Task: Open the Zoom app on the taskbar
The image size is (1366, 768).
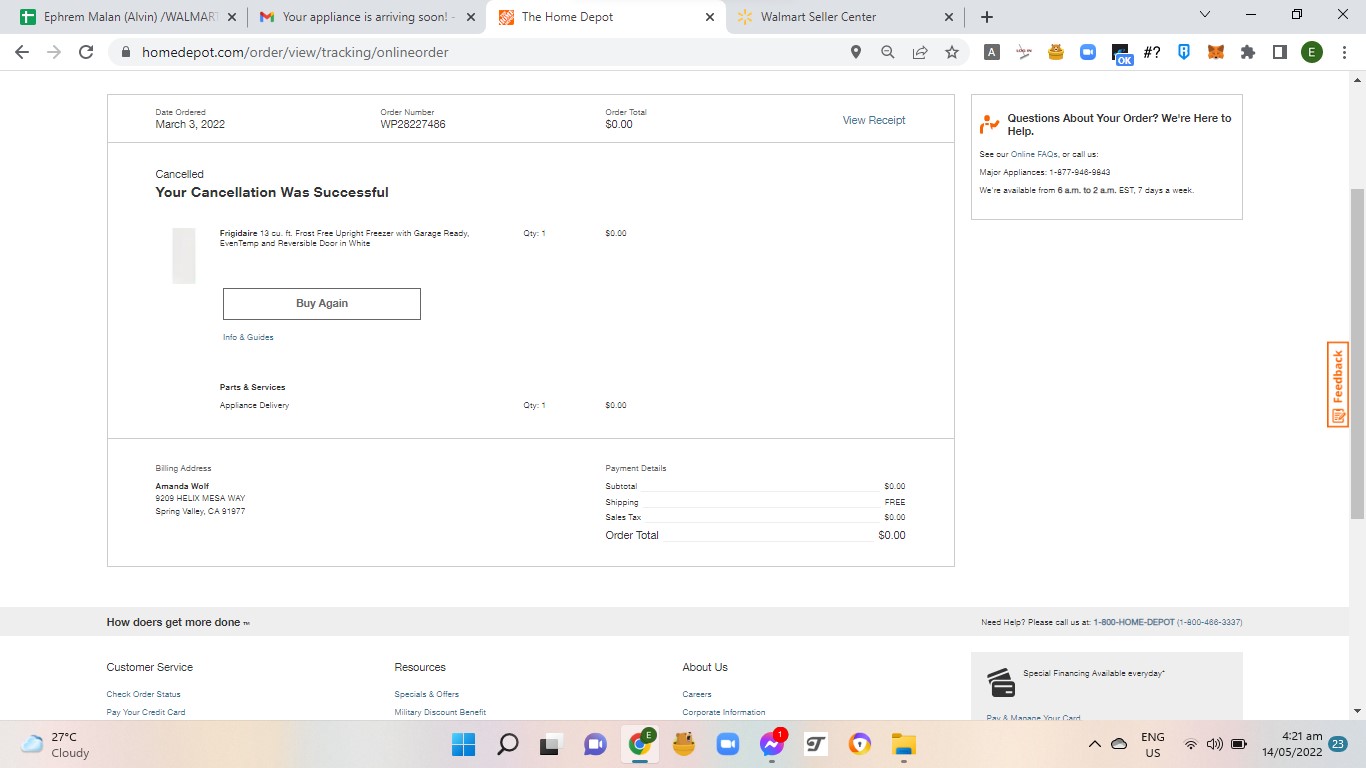Action: coord(727,744)
